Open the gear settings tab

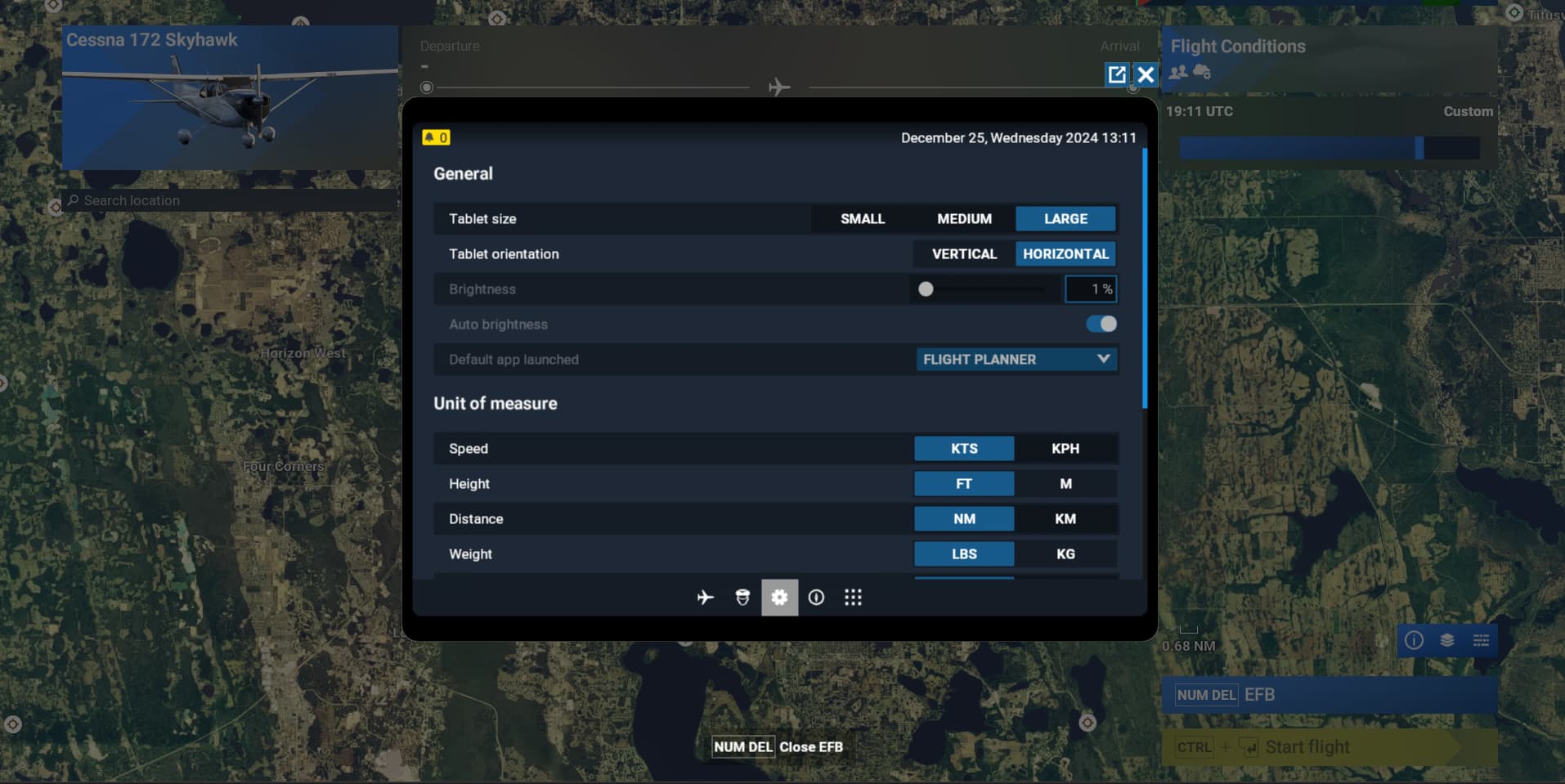tap(779, 598)
